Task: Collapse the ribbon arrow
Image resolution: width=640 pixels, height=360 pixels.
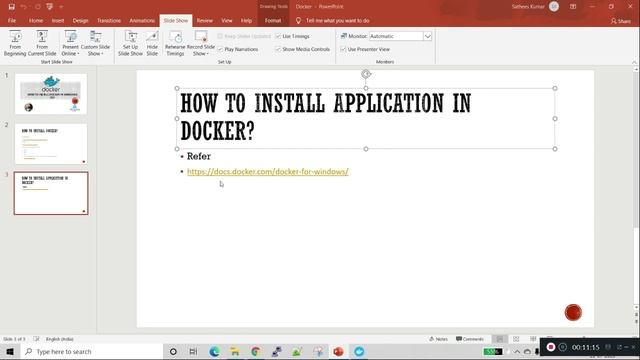Action: [x=634, y=62]
